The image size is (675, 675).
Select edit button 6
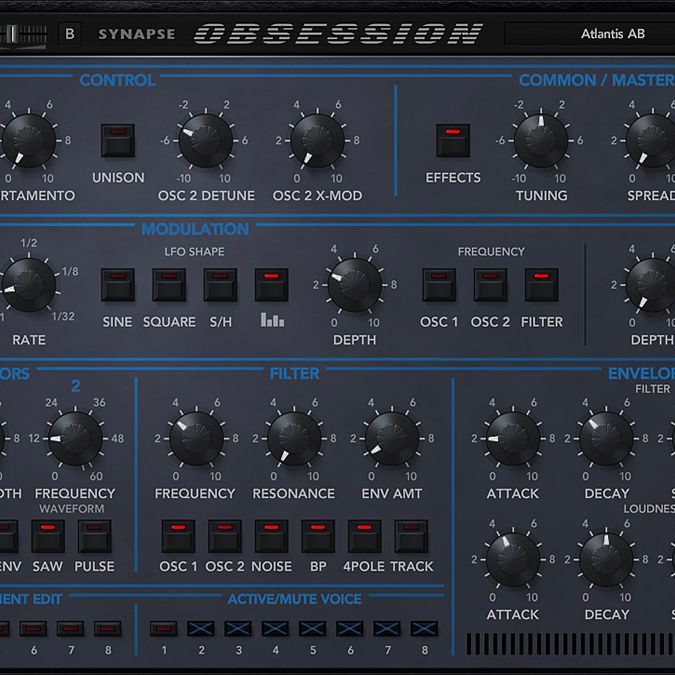[x=33, y=629]
